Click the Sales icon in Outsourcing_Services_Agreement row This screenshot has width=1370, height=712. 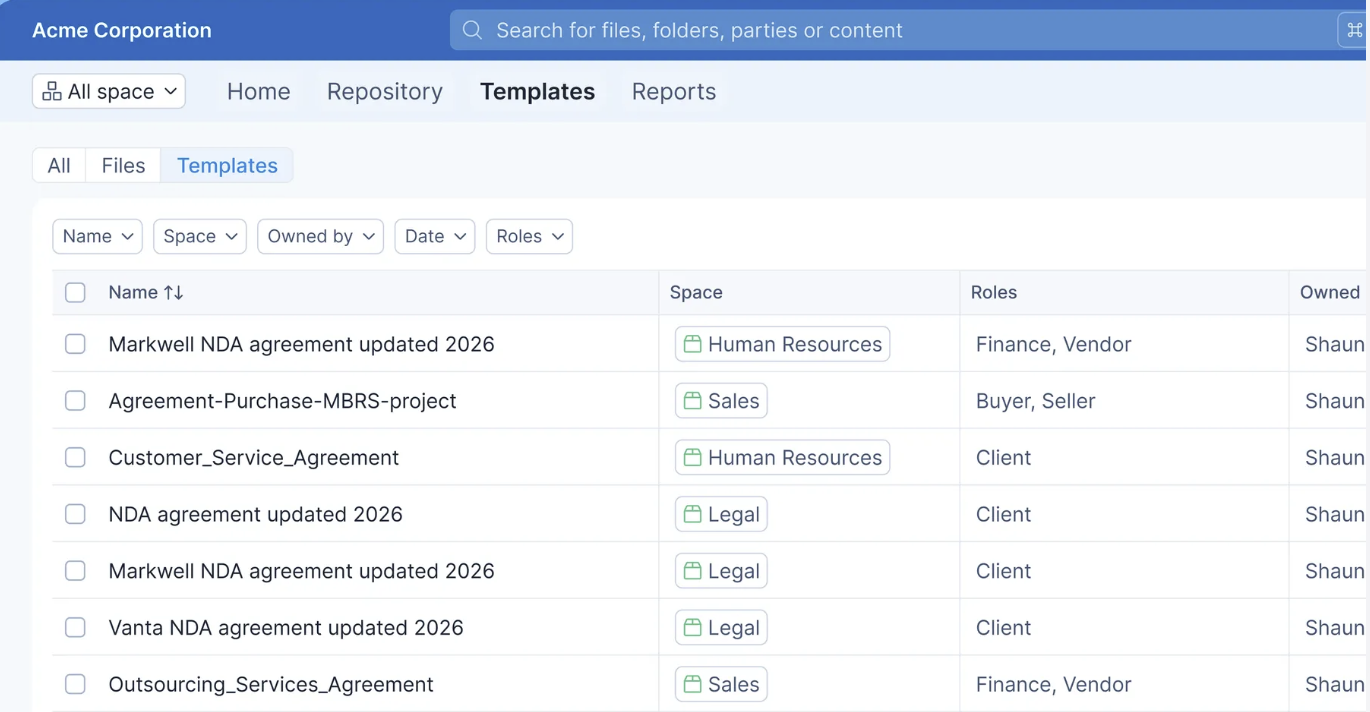pos(692,685)
